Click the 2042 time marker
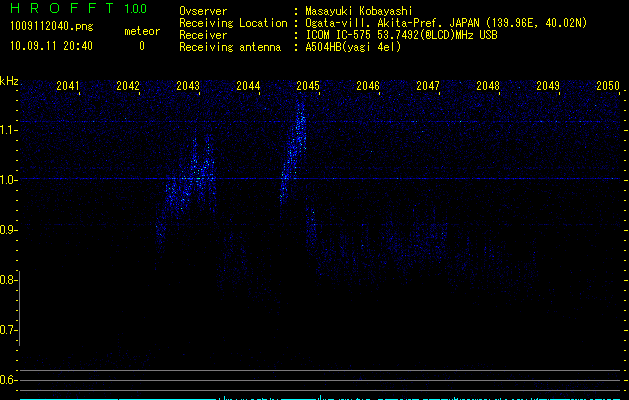Image resolution: width=629 pixels, height=400 pixels. pos(128,85)
